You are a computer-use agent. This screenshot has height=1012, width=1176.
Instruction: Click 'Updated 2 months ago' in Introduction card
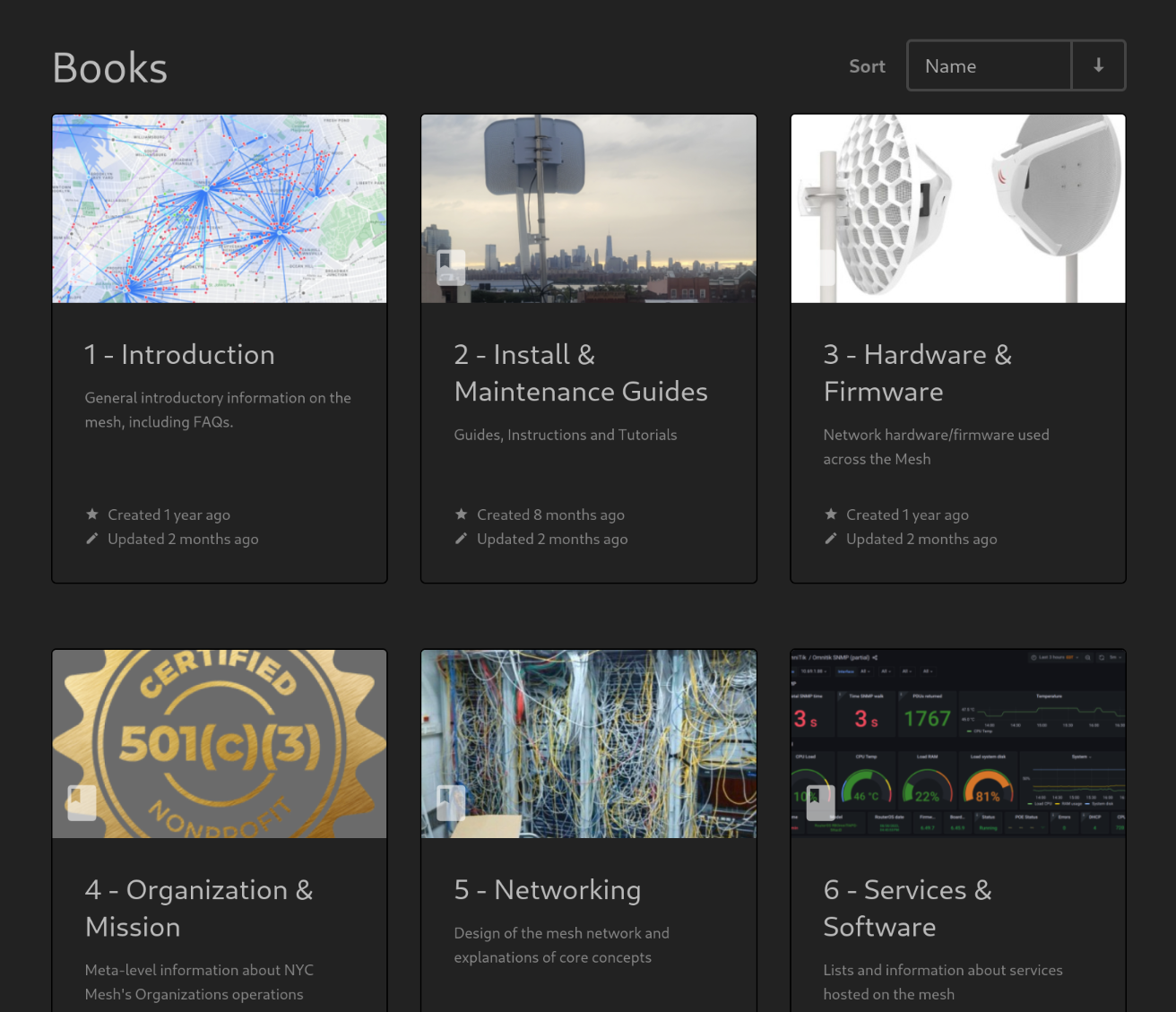pos(183,539)
